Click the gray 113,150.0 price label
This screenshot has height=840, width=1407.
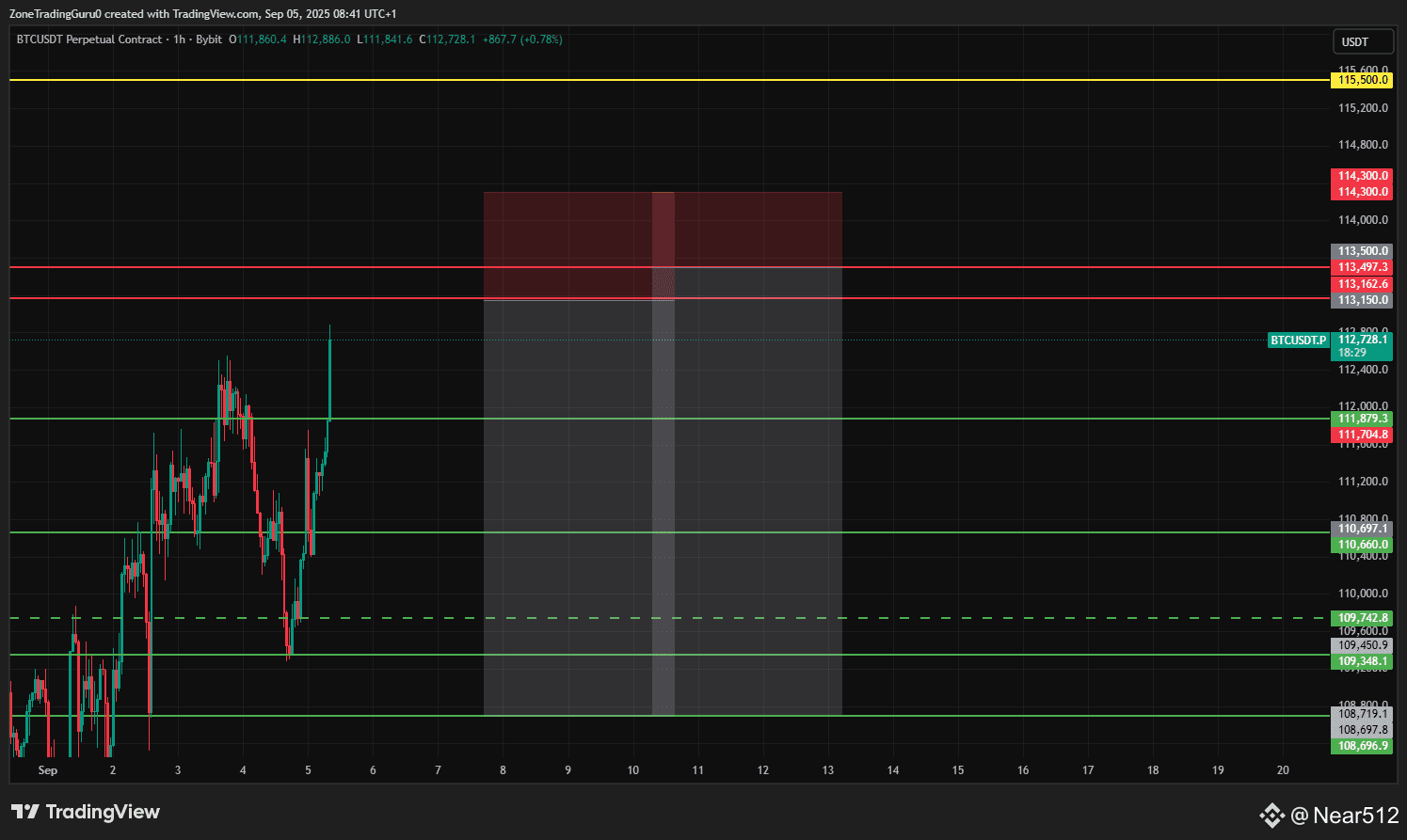coord(1362,300)
